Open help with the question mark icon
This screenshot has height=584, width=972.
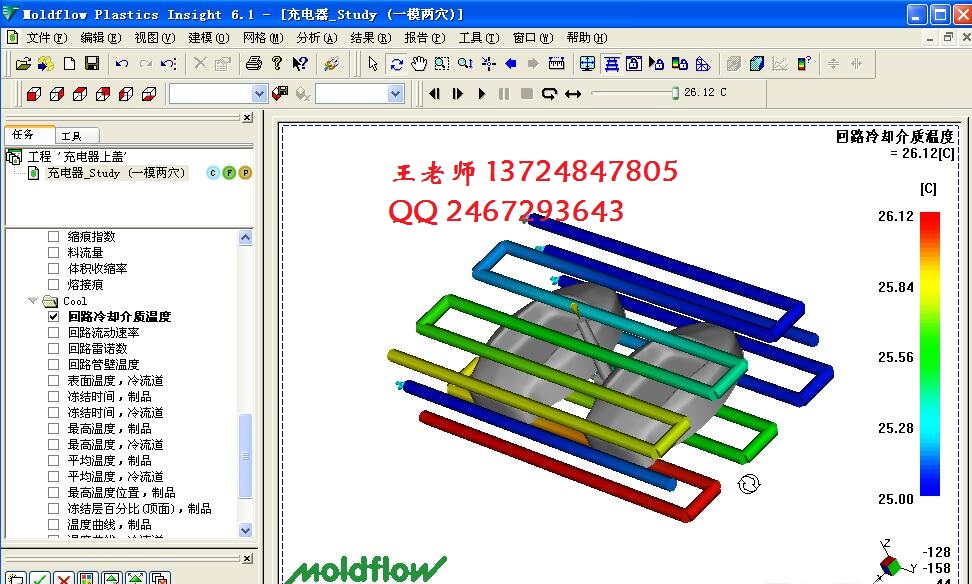coord(276,63)
